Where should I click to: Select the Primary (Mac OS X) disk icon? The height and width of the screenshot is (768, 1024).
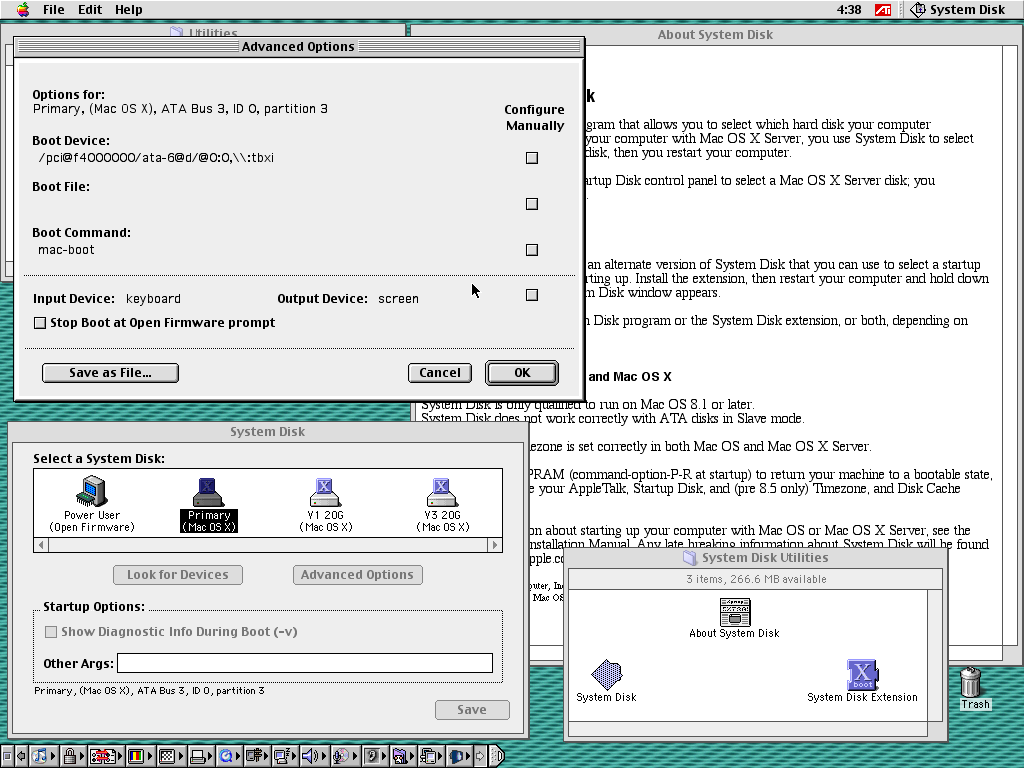pyautogui.click(x=208, y=504)
